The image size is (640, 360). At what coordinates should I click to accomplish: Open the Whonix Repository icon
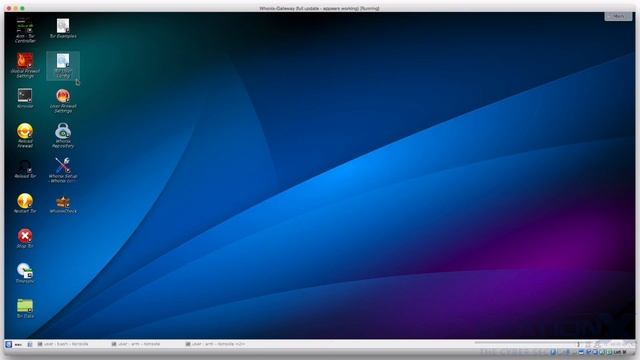point(63,136)
